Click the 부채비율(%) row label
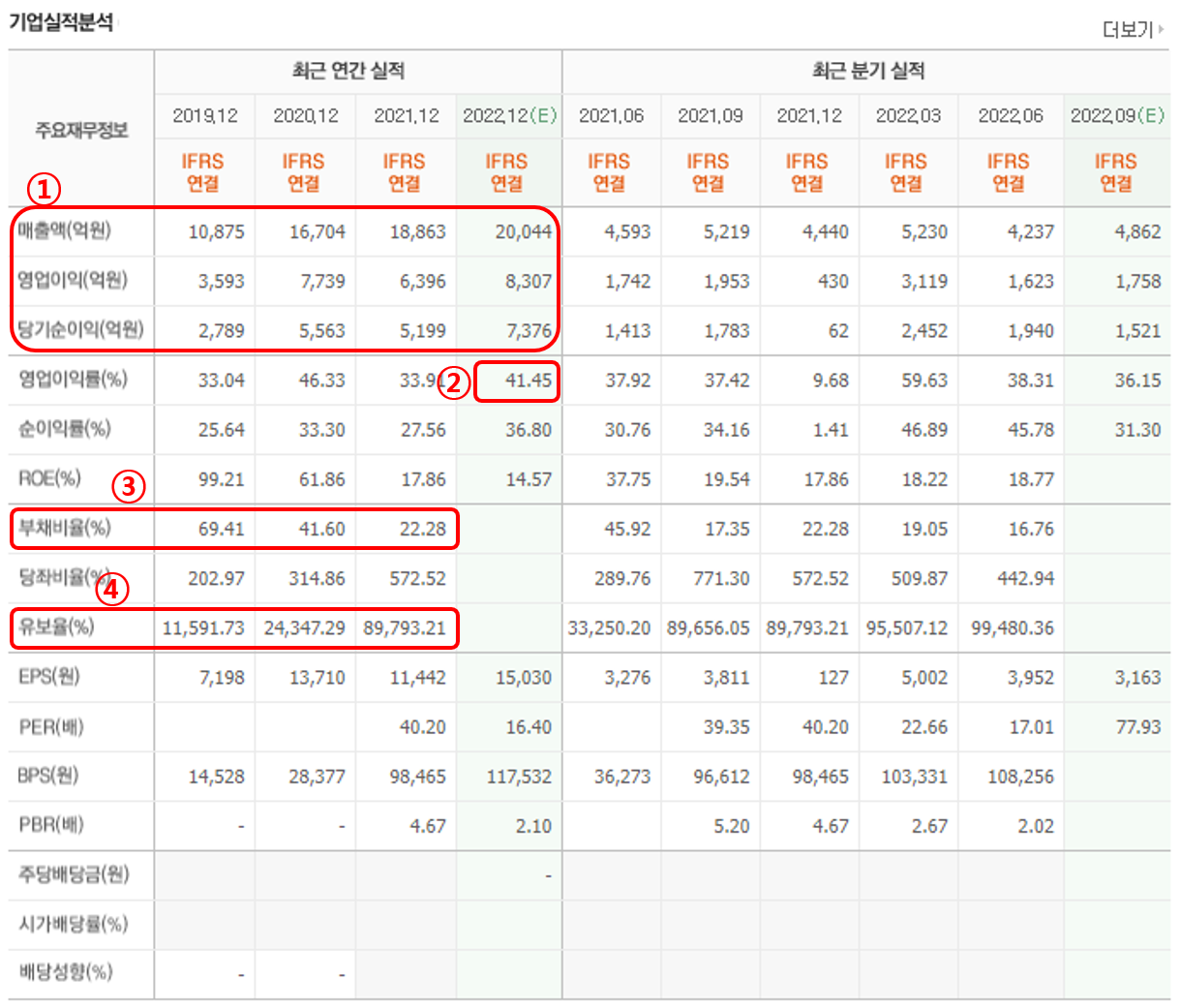The height and width of the screenshot is (1008, 1180). click(x=68, y=529)
